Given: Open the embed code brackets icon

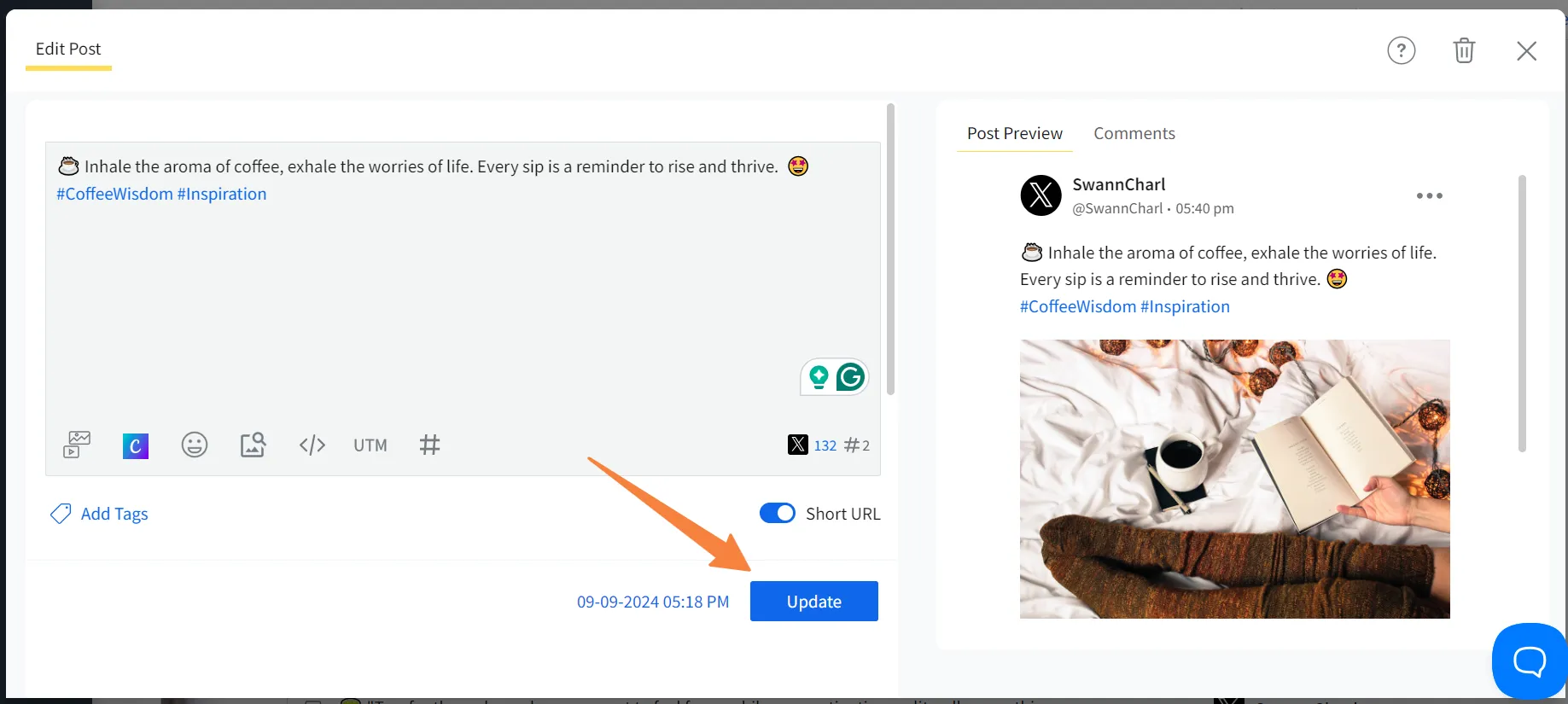Looking at the screenshot, I should coord(312,445).
